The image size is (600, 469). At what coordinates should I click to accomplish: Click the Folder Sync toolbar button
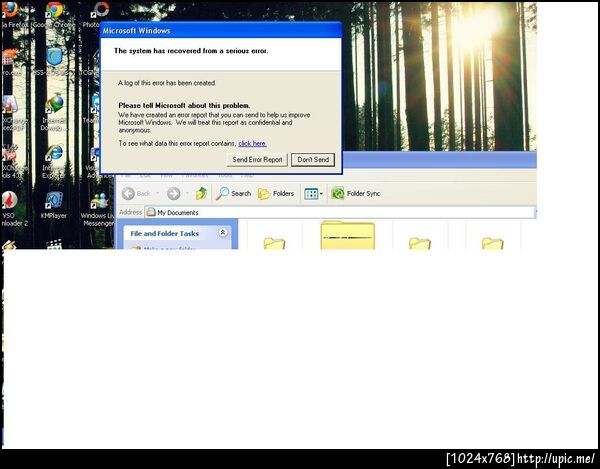(355, 194)
